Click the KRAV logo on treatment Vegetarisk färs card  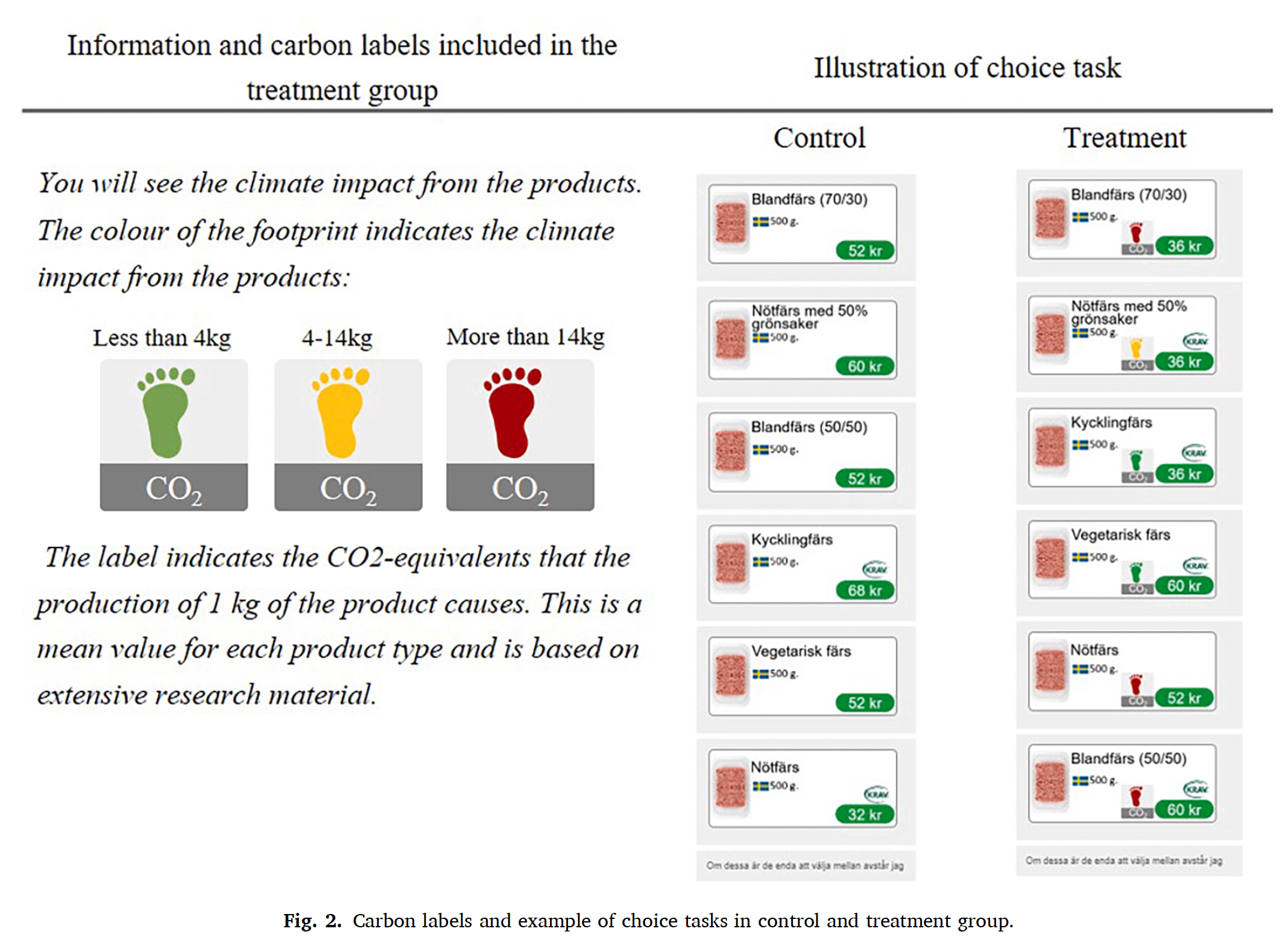tap(1195, 565)
